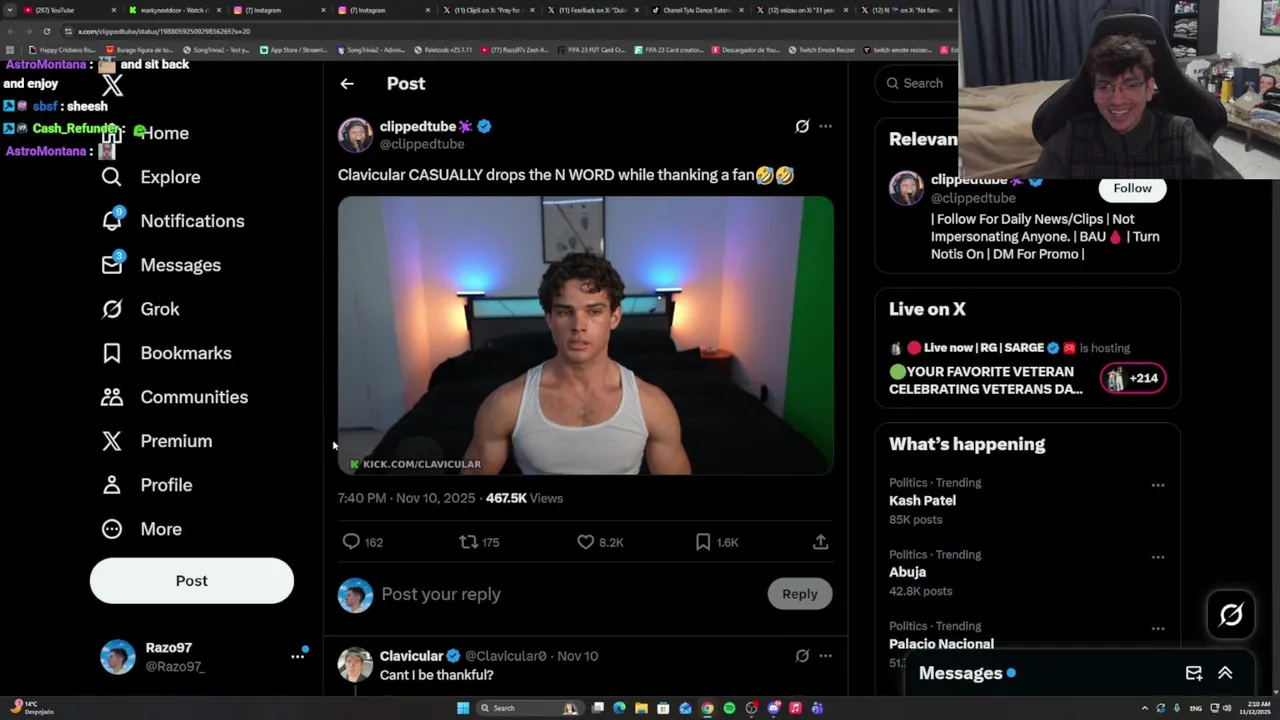Open @clippedtube handle on the post
Screen dimensions: 1280x720
click(422, 144)
